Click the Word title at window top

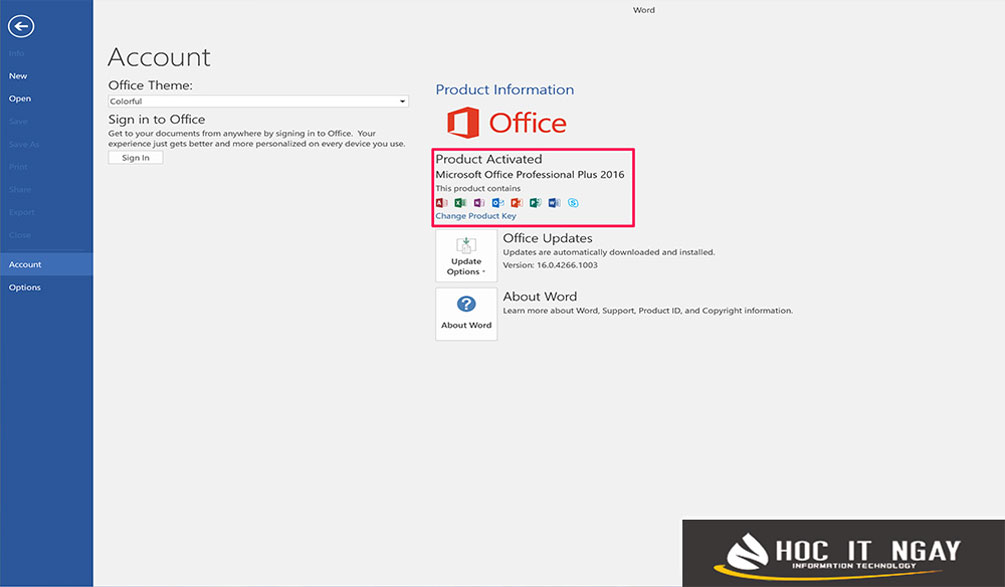click(644, 10)
